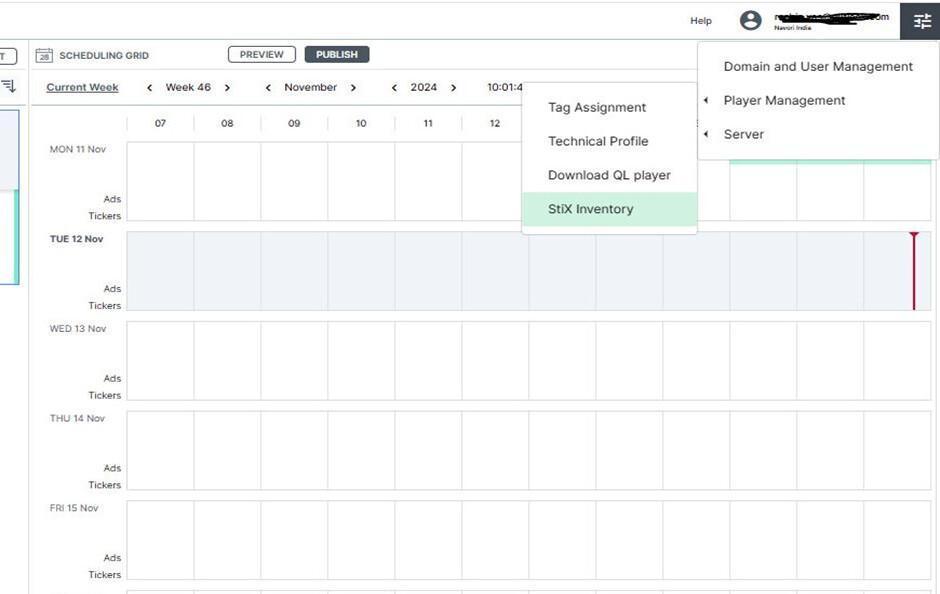Select Player Management menu item
The image size is (940, 594).
tap(784, 100)
